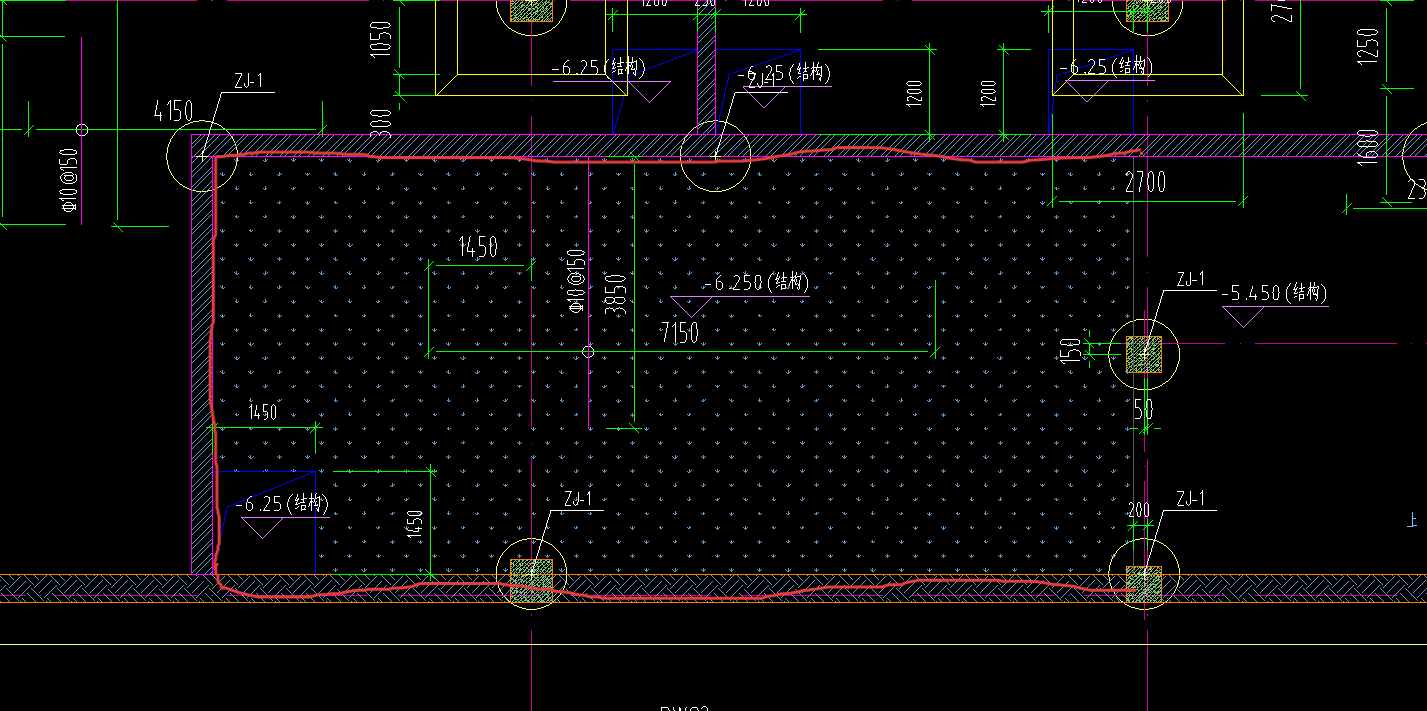
Task: Select the hatched column under bottom-center ZJ-1
Action: click(x=531, y=581)
